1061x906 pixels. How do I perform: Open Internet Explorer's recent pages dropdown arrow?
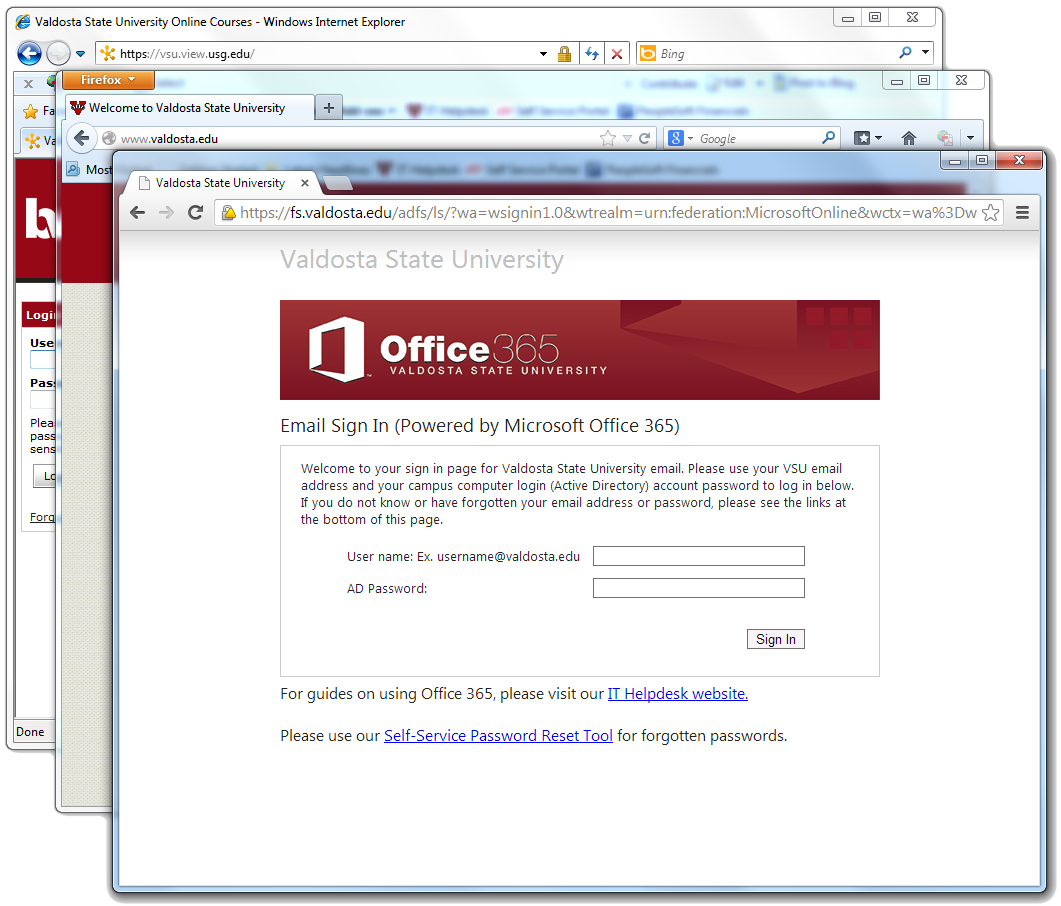[x=81, y=53]
